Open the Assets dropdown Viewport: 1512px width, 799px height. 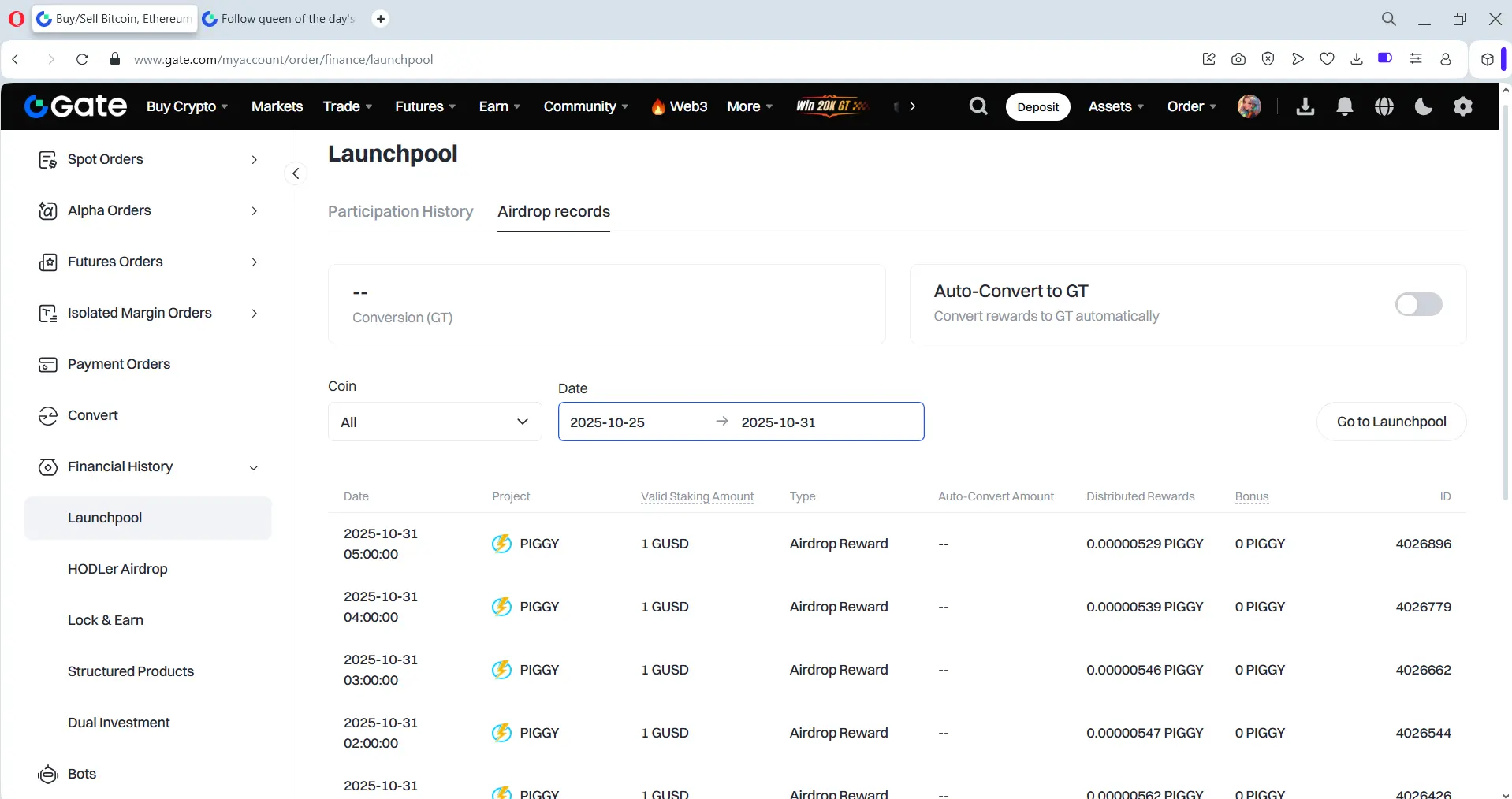pyautogui.click(x=1116, y=106)
